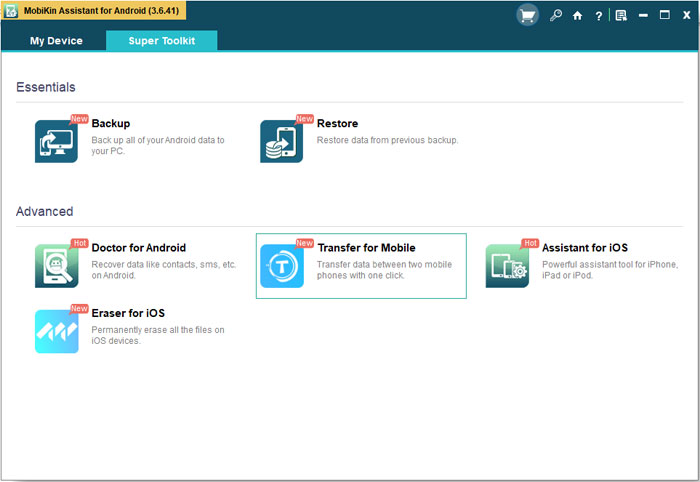Click 'Transfer data between two mobile phones' description
Viewport: 700px width, 482px height.
(384, 270)
